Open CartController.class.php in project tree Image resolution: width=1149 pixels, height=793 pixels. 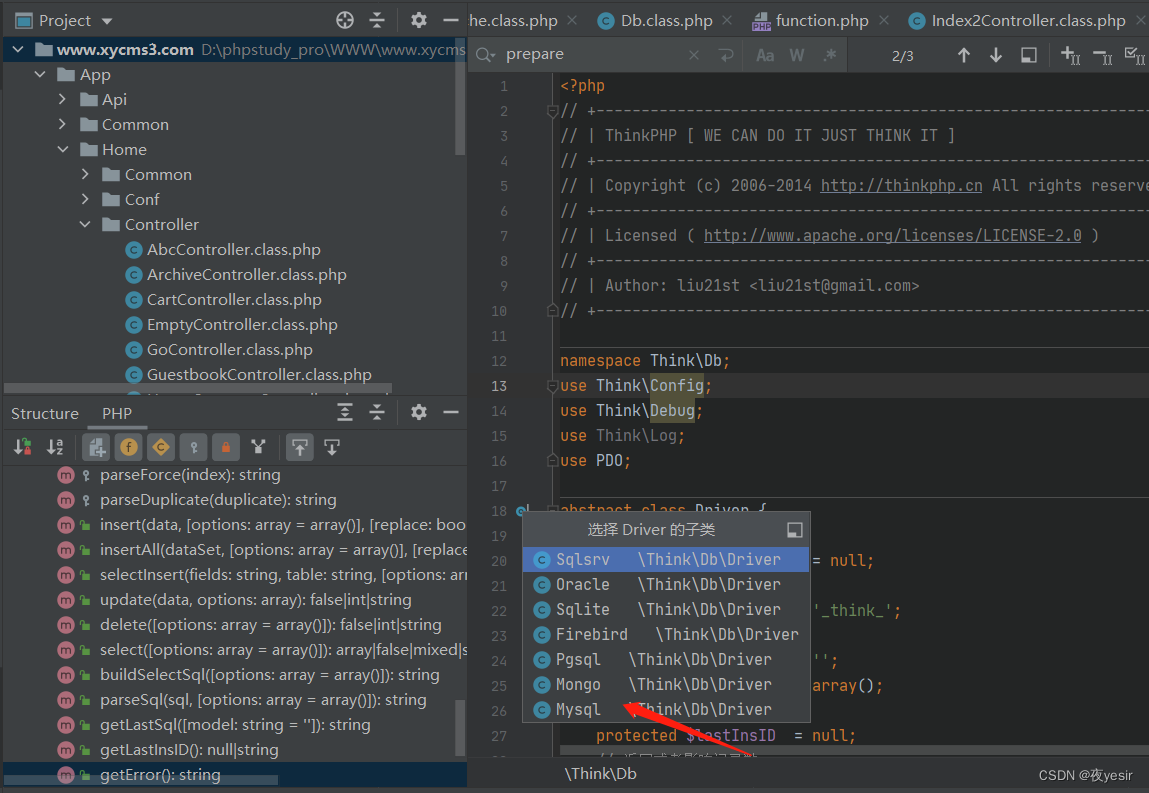[234, 300]
